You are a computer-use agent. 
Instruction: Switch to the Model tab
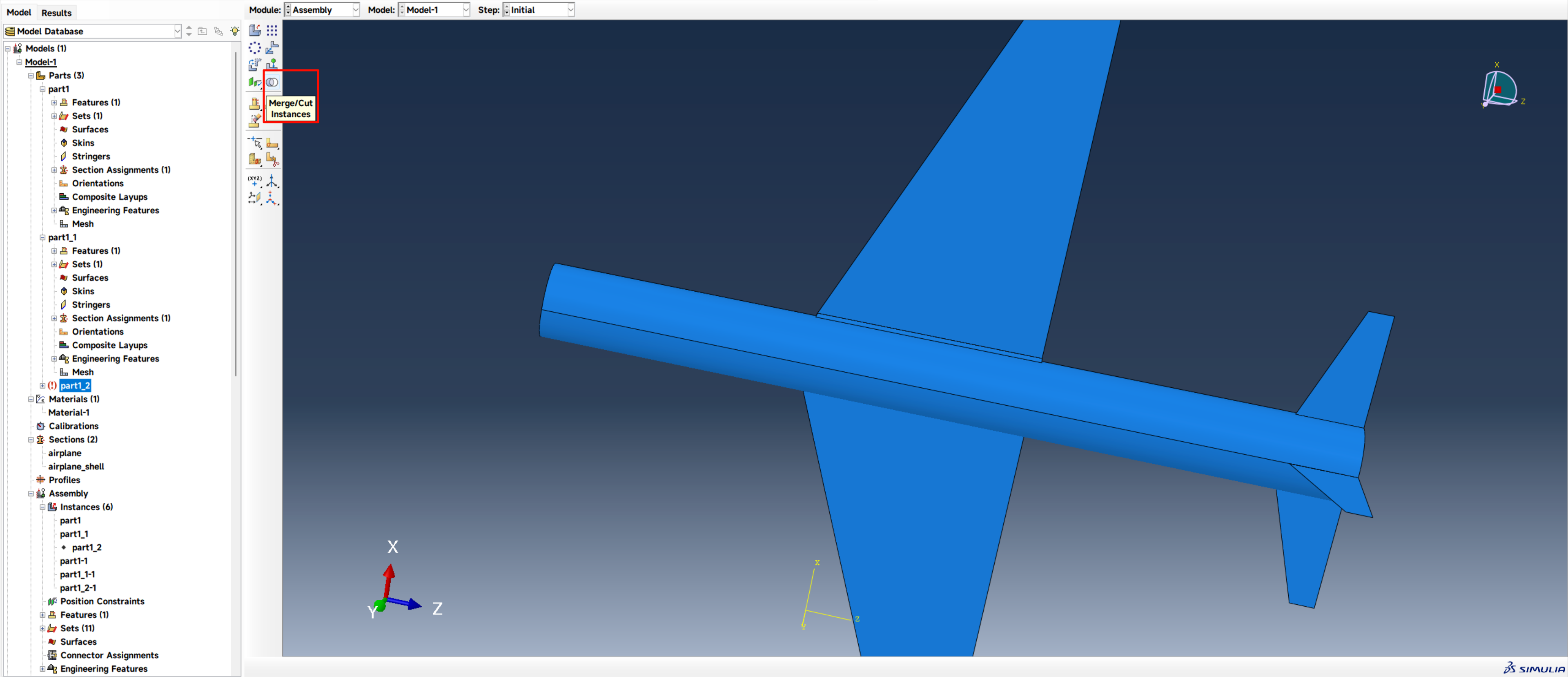click(x=19, y=12)
